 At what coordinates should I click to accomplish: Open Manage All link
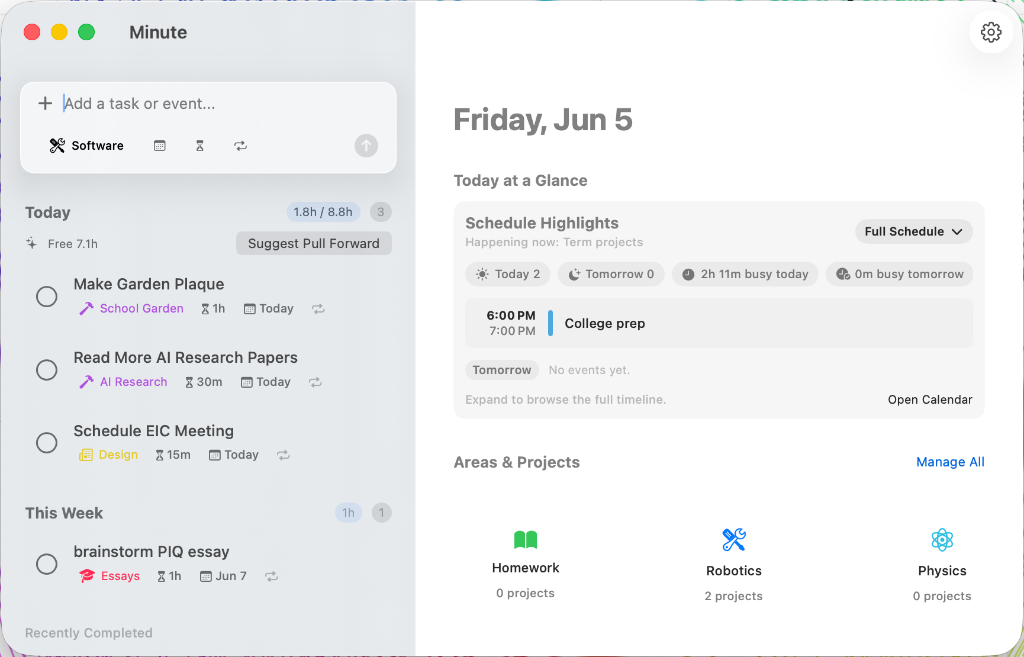950,462
